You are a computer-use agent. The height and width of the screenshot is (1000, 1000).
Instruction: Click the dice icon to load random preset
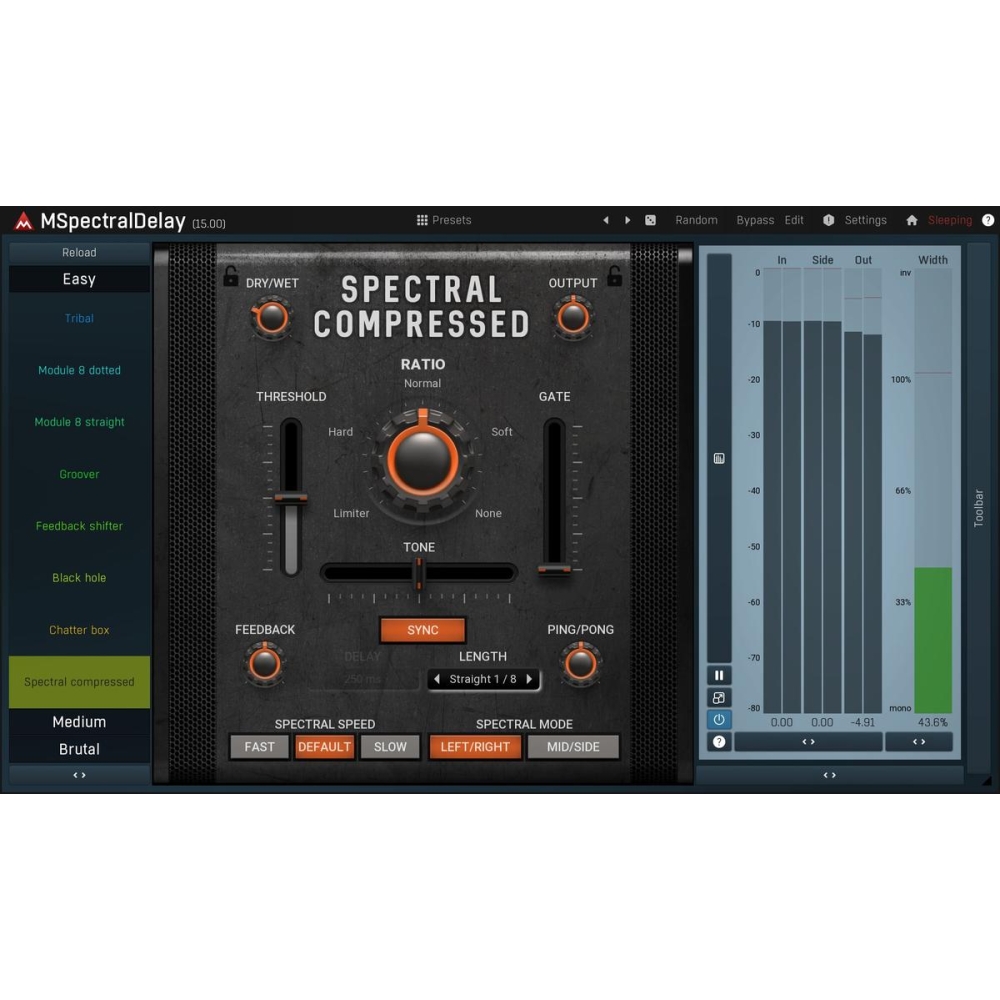point(650,220)
